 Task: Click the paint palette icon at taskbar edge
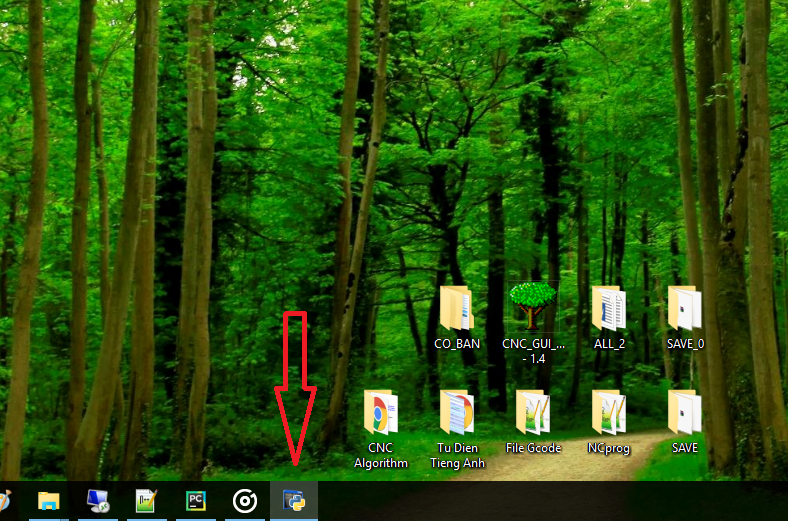pyautogui.click(x=5, y=501)
